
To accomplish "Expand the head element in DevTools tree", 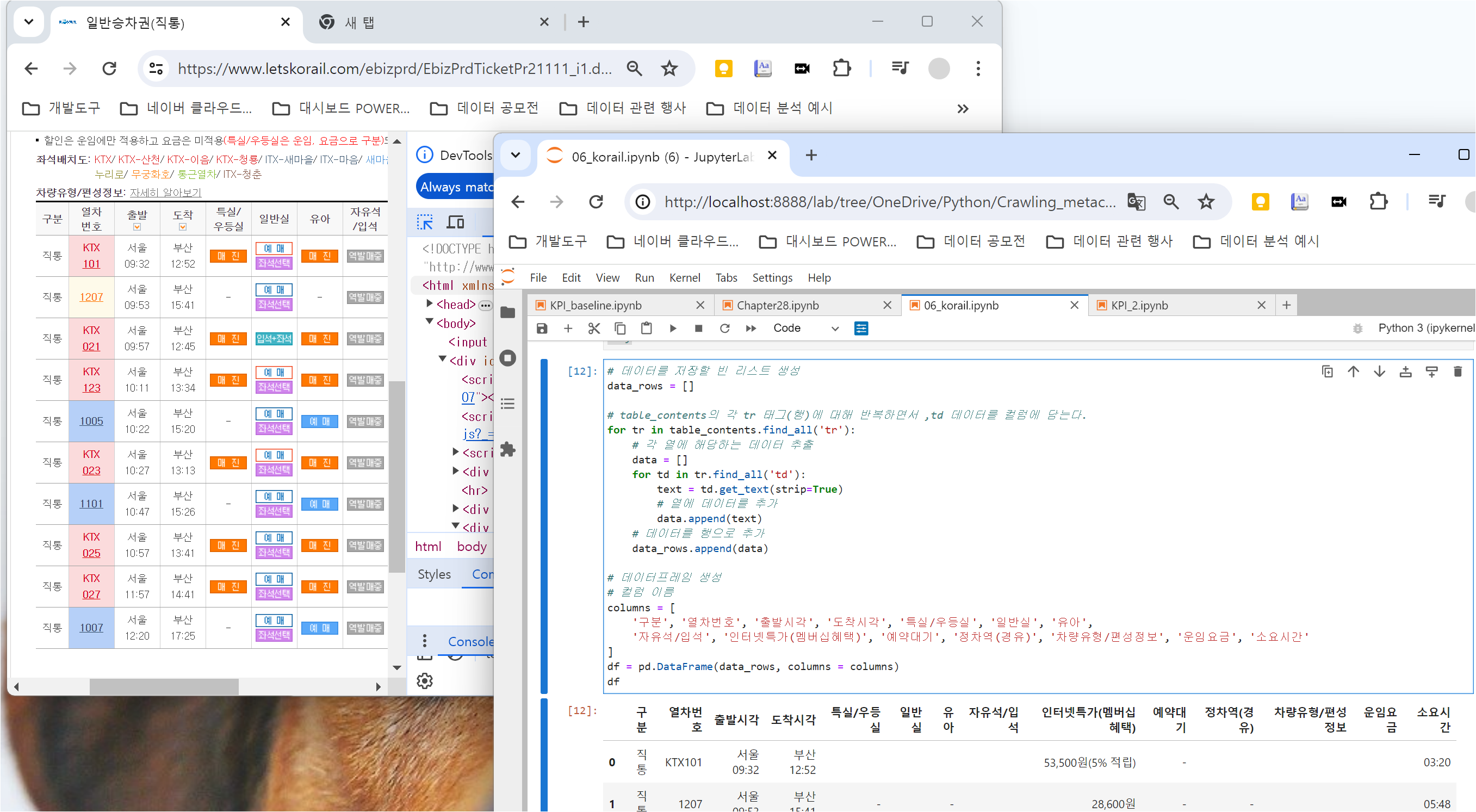I will point(430,304).
